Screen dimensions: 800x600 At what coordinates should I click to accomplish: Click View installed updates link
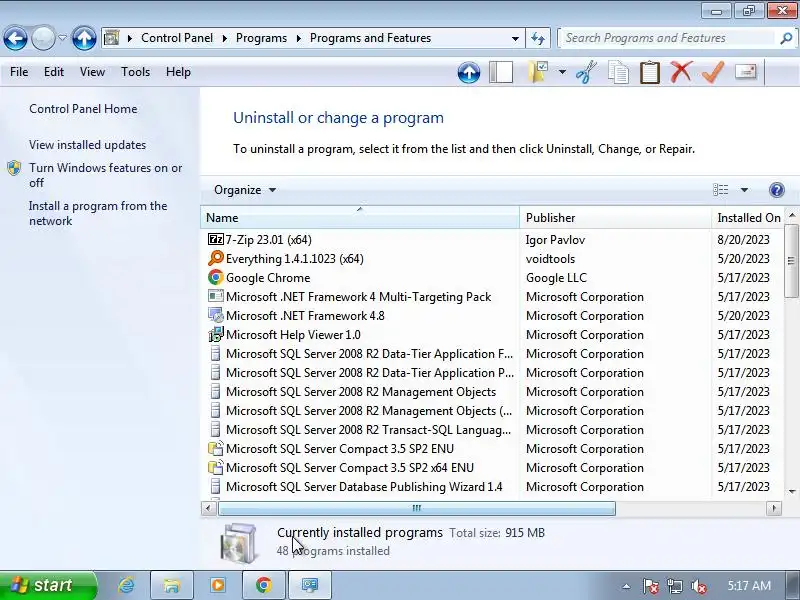(87, 145)
